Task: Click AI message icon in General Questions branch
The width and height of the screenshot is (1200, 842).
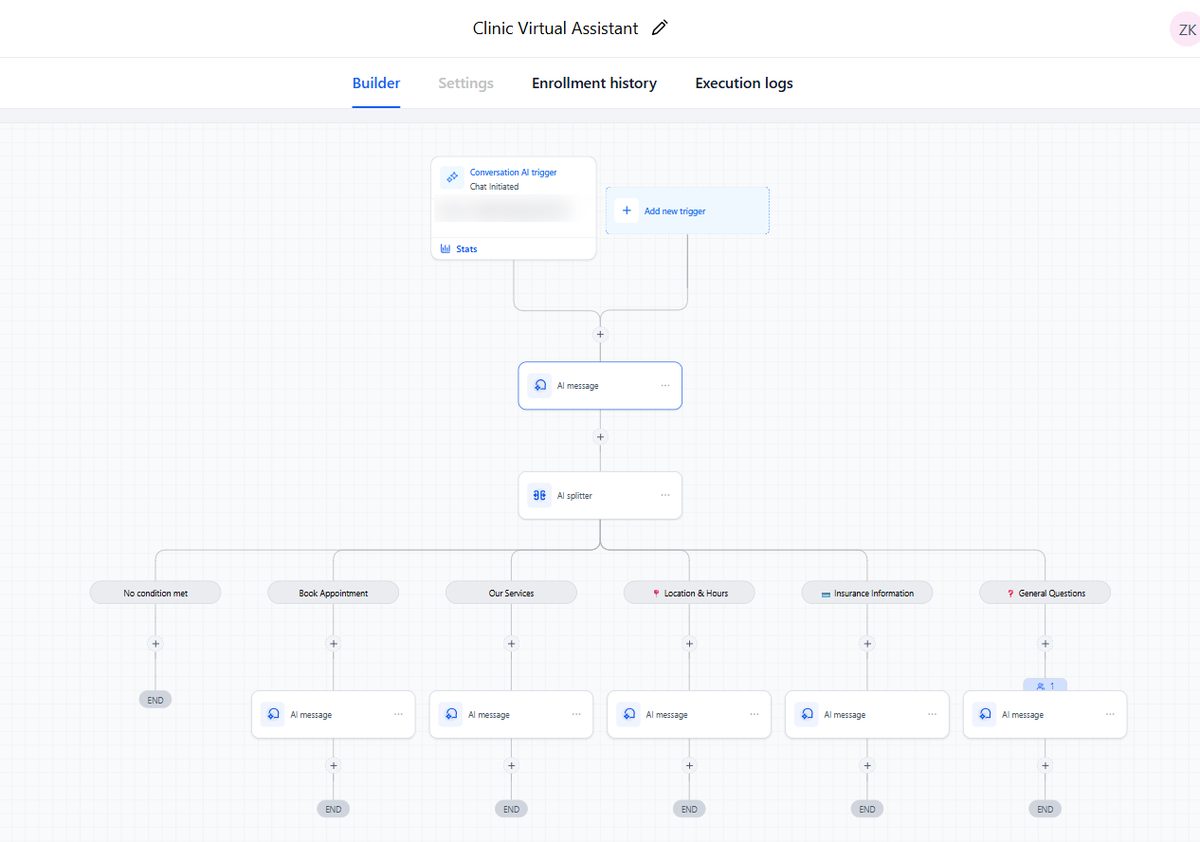Action: [985, 715]
